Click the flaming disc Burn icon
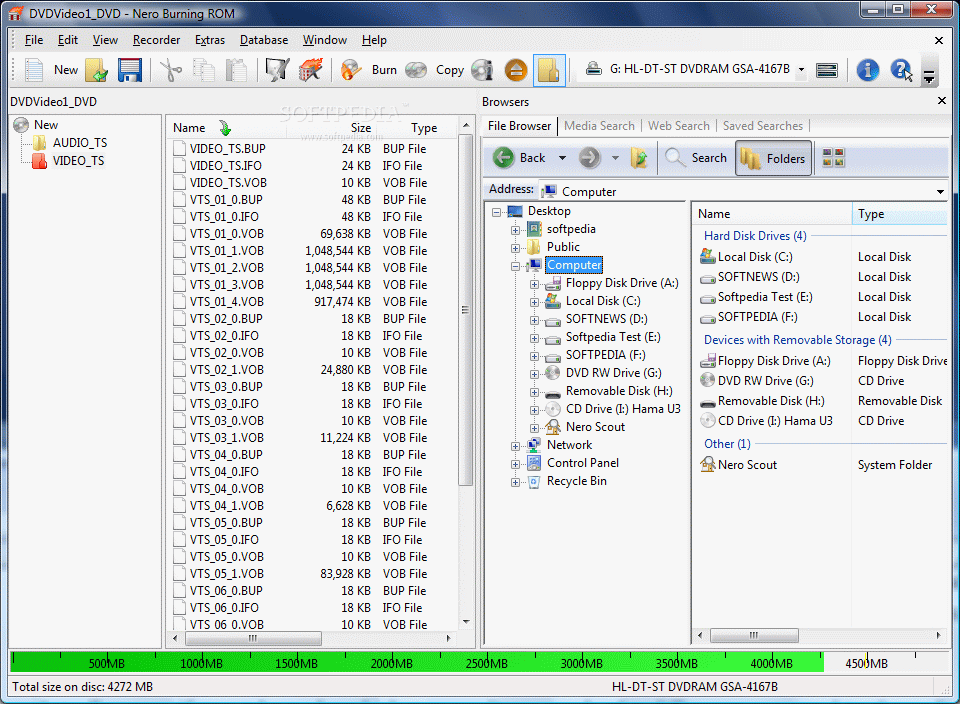Image resolution: width=960 pixels, height=704 pixels. 351,70
